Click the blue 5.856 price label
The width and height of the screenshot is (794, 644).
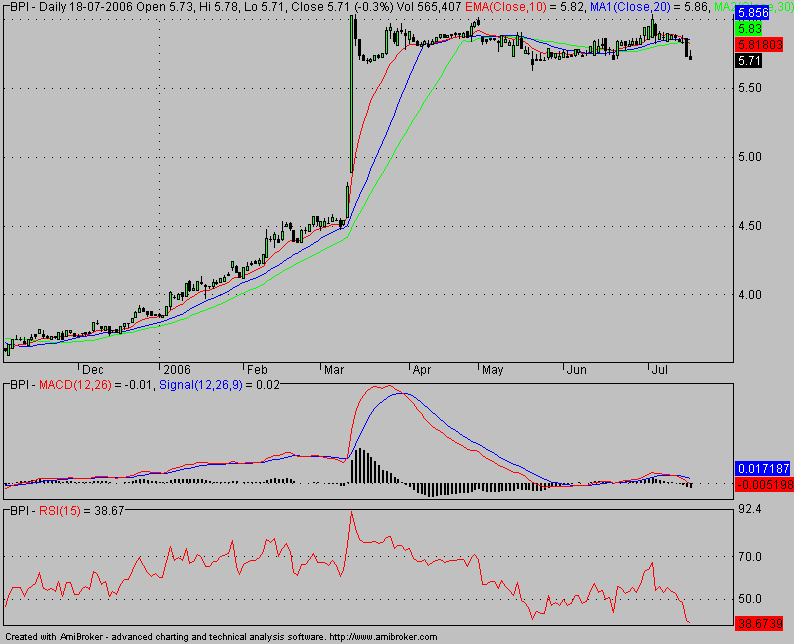pyautogui.click(x=752, y=13)
